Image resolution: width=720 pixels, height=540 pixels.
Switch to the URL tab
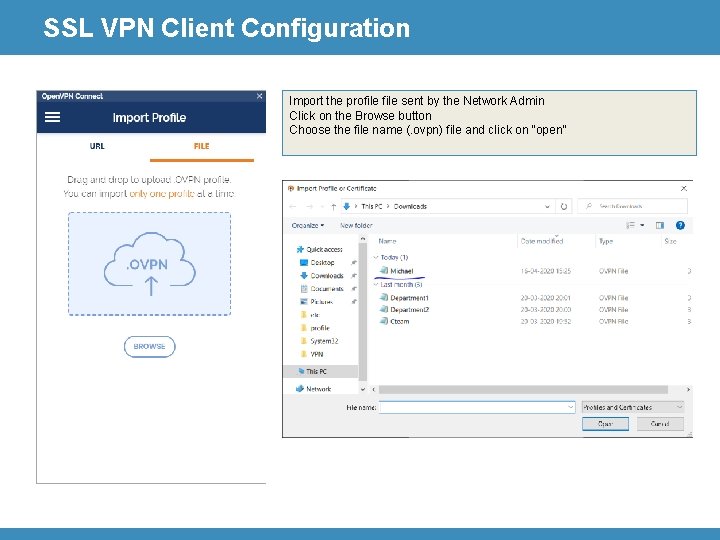pos(97,146)
